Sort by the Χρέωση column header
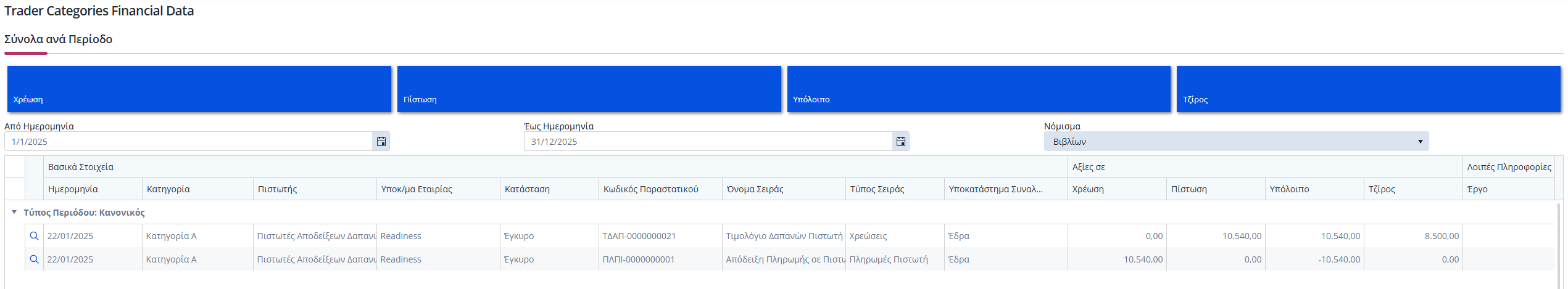1568x289 pixels. click(x=1117, y=189)
